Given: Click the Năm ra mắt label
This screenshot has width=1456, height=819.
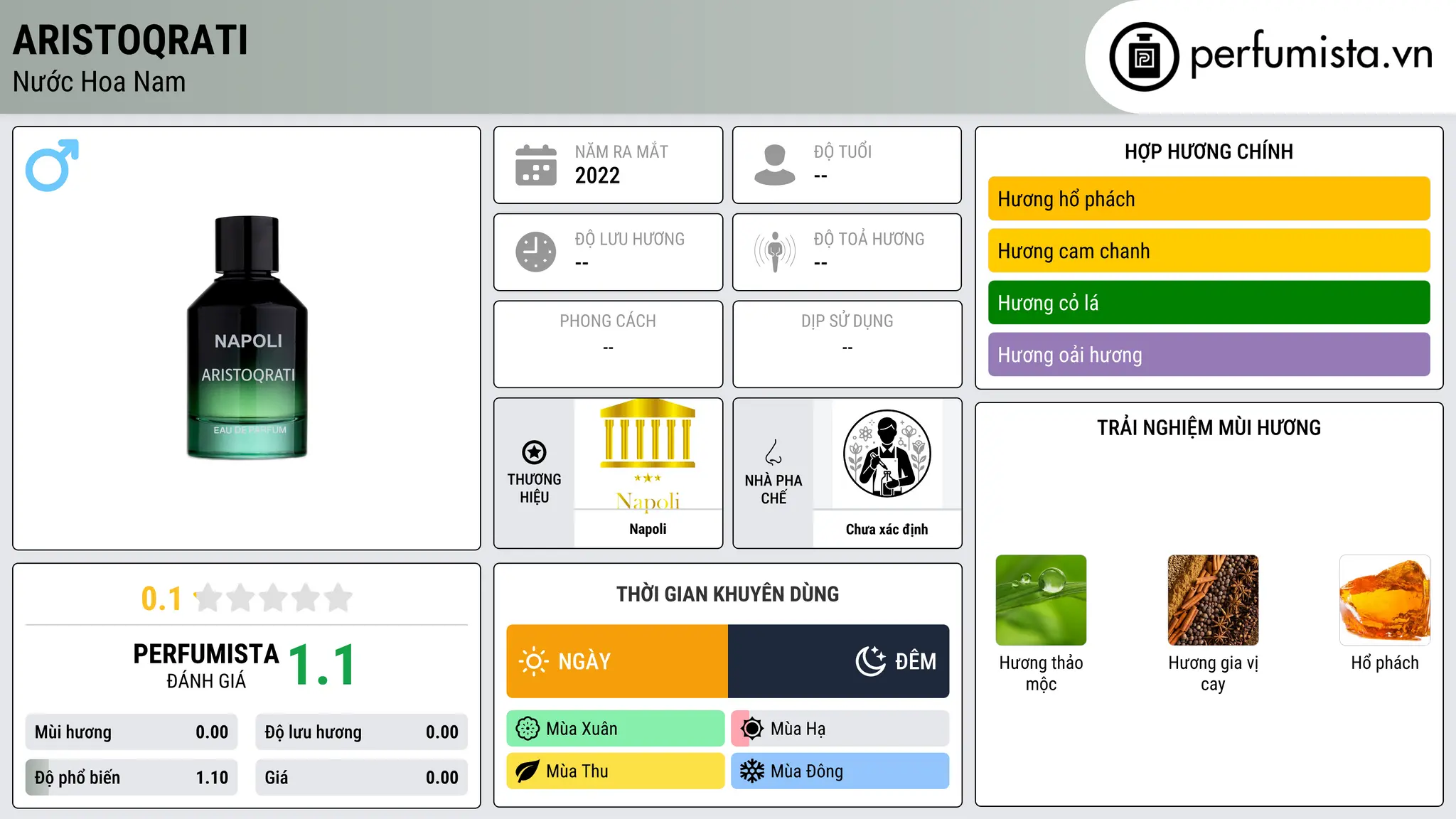Looking at the screenshot, I should pyautogui.click(x=621, y=151).
